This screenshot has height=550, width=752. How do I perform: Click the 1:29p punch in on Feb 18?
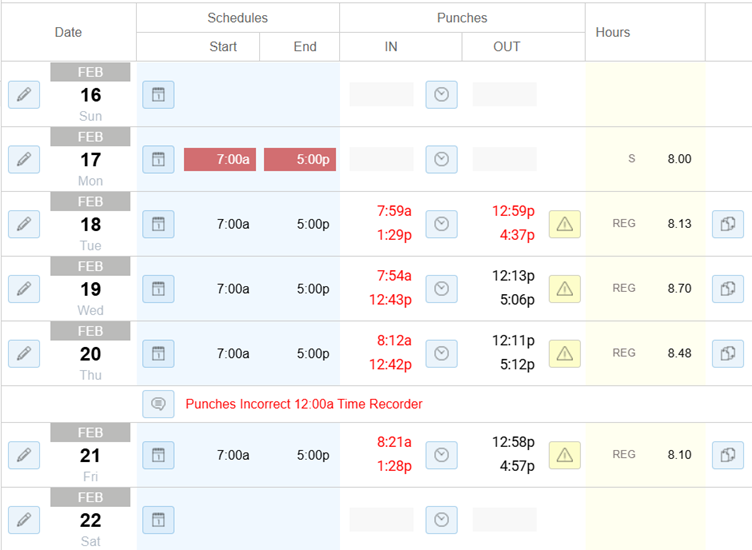[x=394, y=235]
